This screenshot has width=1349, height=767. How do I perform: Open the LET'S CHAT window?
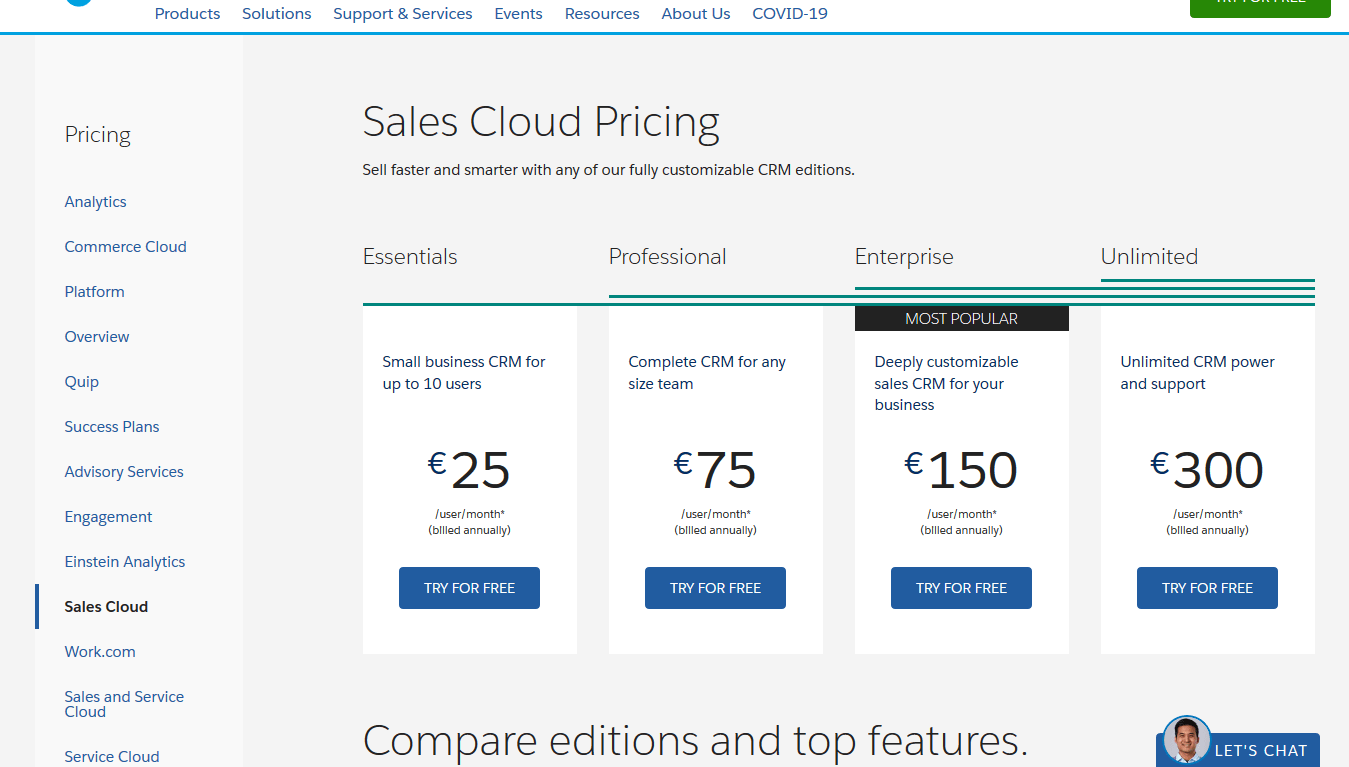point(1262,750)
